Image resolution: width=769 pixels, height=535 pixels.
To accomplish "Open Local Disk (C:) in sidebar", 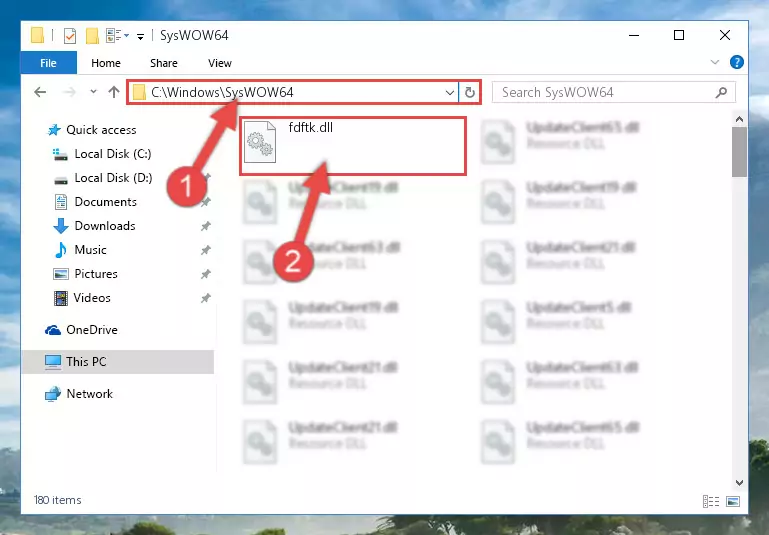I will pos(112,154).
